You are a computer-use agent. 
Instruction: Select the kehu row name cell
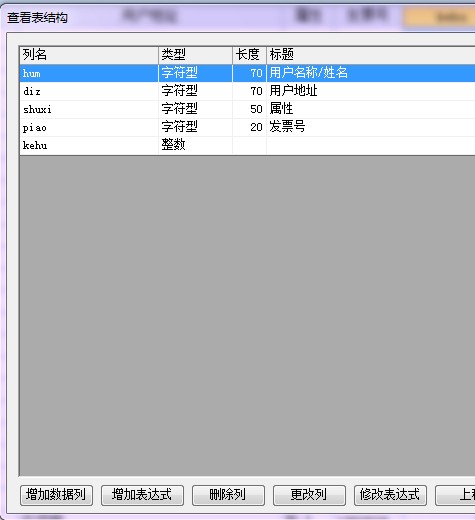89,145
